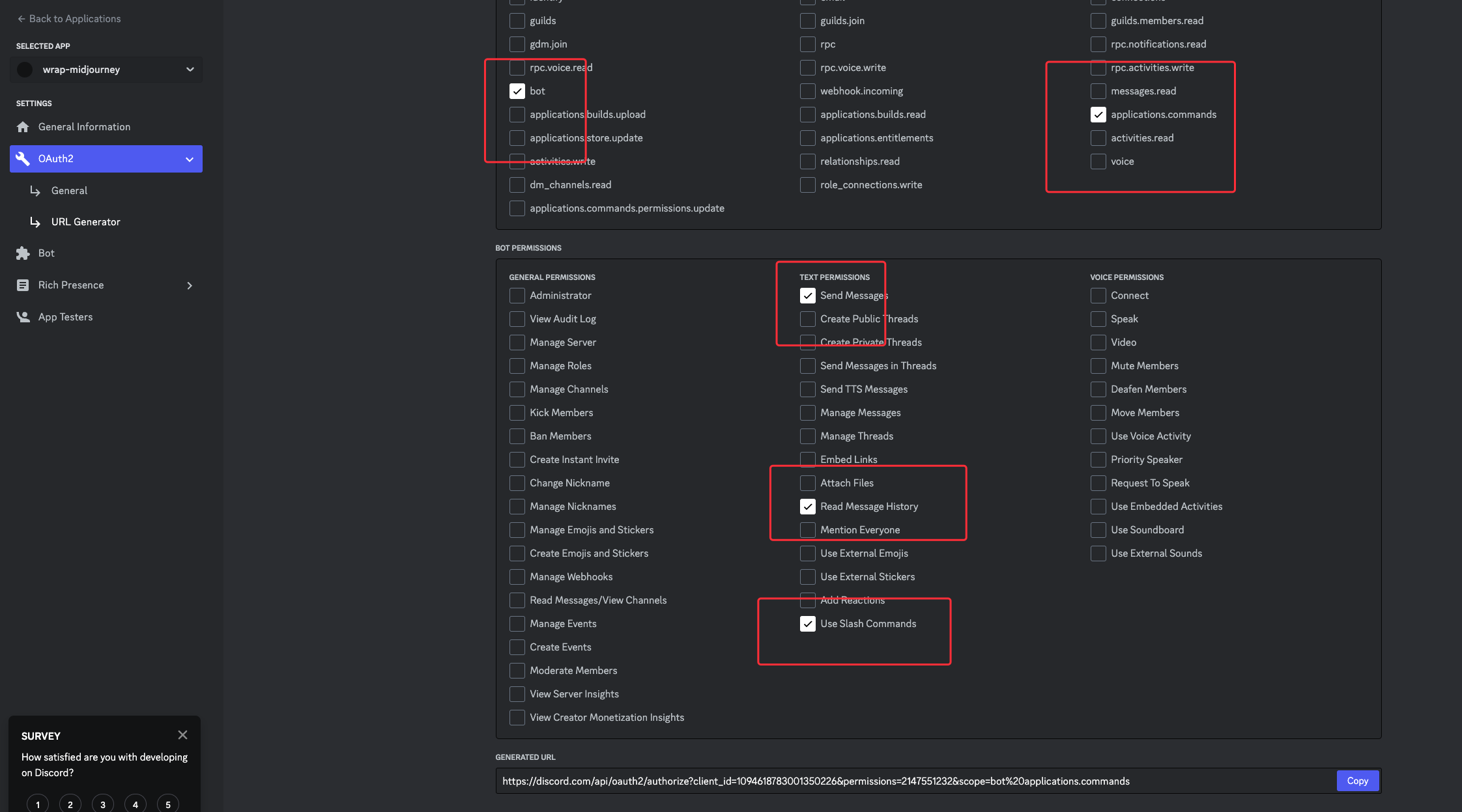This screenshot has height=812, width=1462.
Task: Collapse the OAuth2 section chevron
Action: coord(190,158)
